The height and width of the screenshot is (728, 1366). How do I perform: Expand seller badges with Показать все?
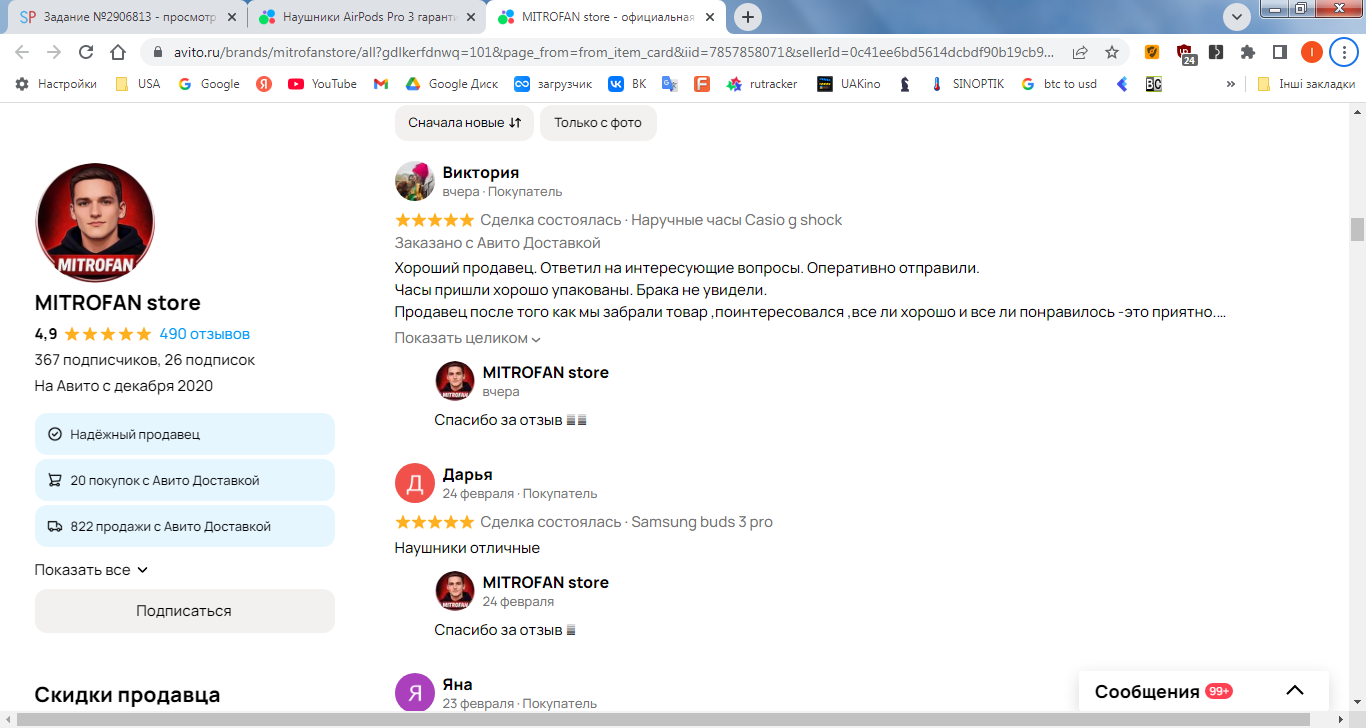91,570
